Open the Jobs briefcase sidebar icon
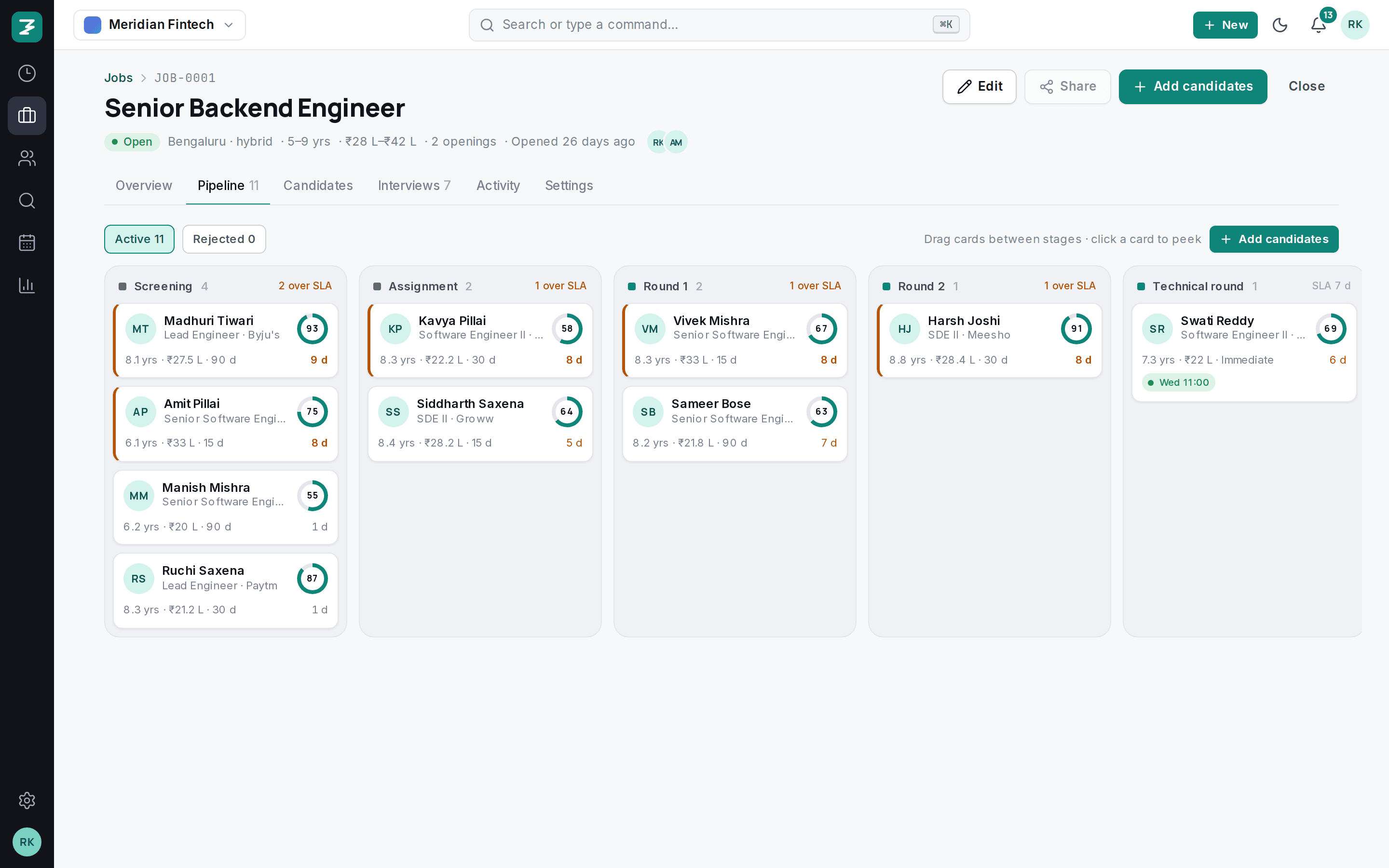The image size is (1389, 868). tap(27, 115)
